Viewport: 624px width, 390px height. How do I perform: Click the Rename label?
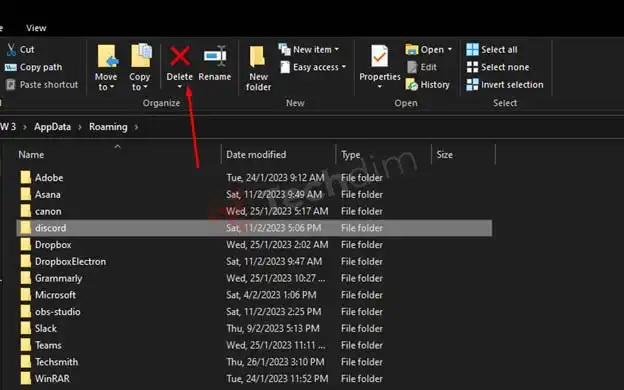point(215,77)
